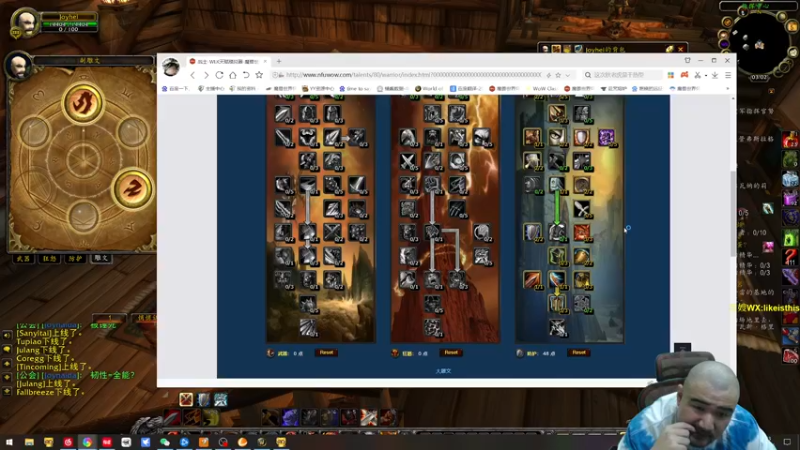The image size is (800, 450).
Task: Select the talent calculator browser tab
Action: pos(228,61)
